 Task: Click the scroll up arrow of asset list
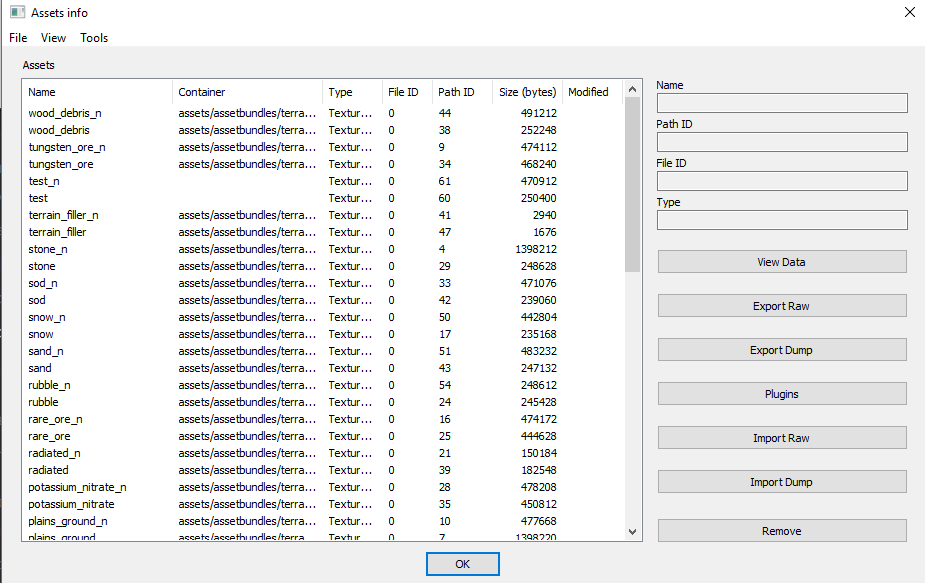(x=632, y=89)
